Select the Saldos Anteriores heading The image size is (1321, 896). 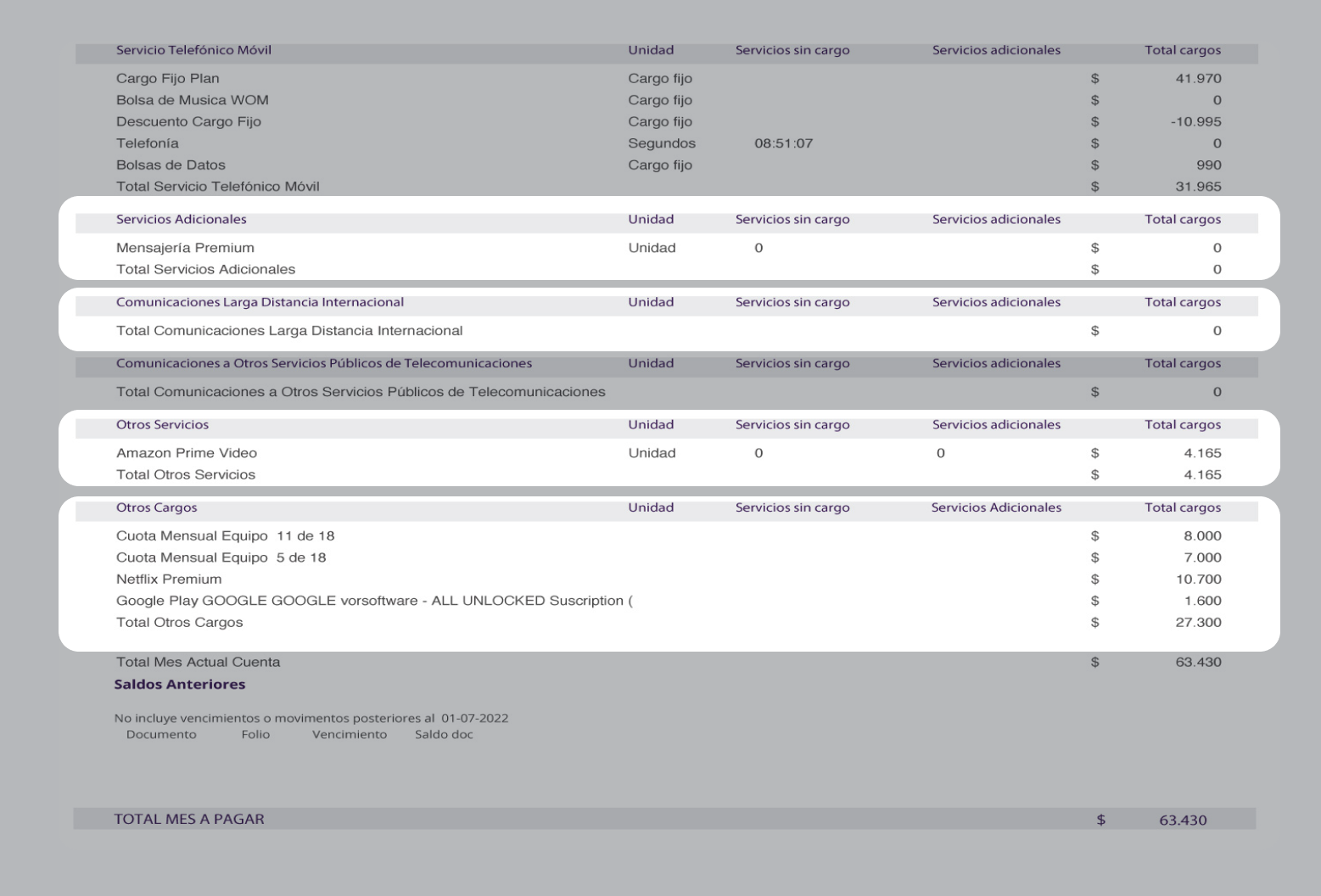pyautogui.click(x=181, y=684)
